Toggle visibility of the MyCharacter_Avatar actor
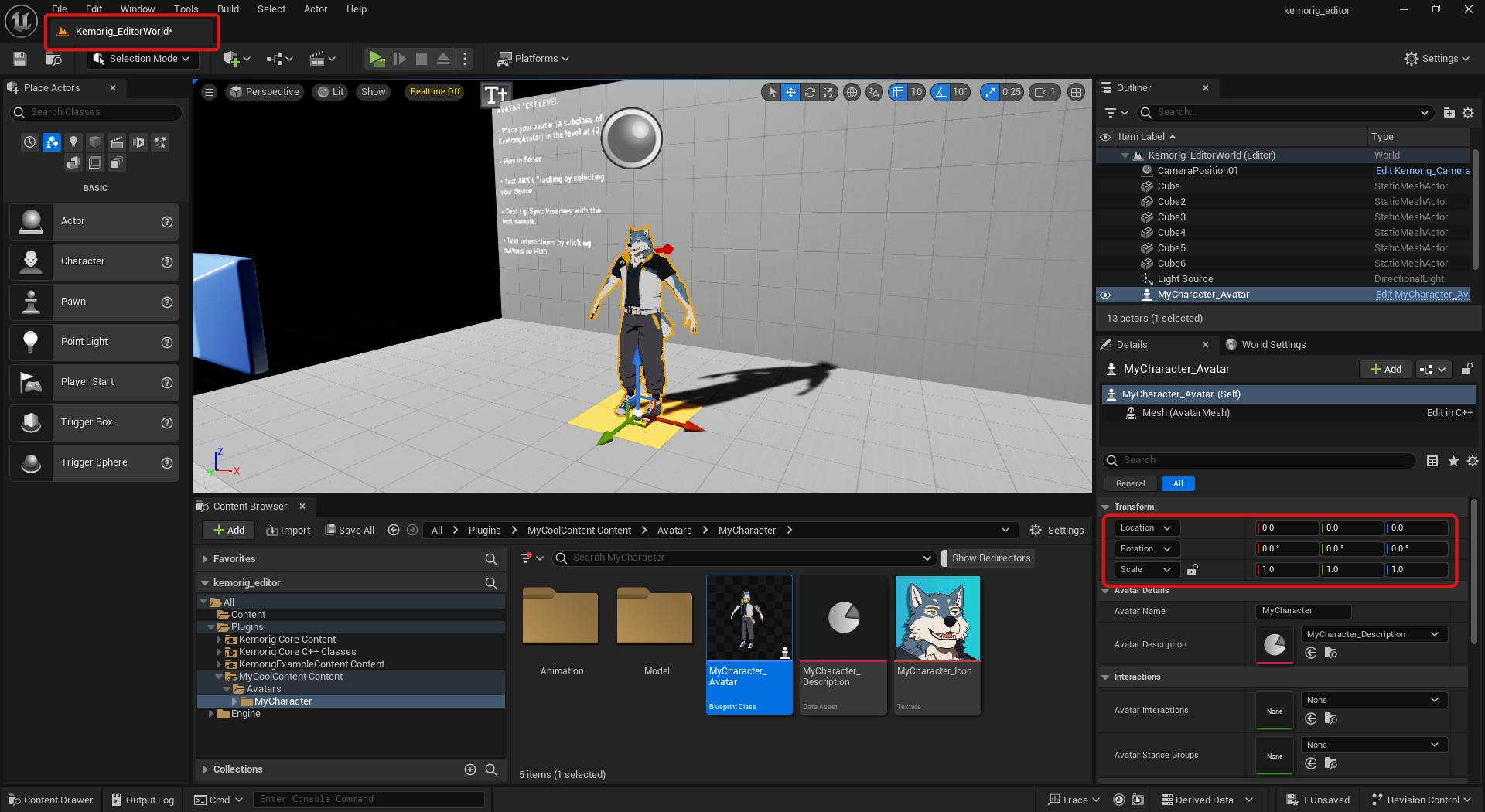 click(x=1105, y=295)
